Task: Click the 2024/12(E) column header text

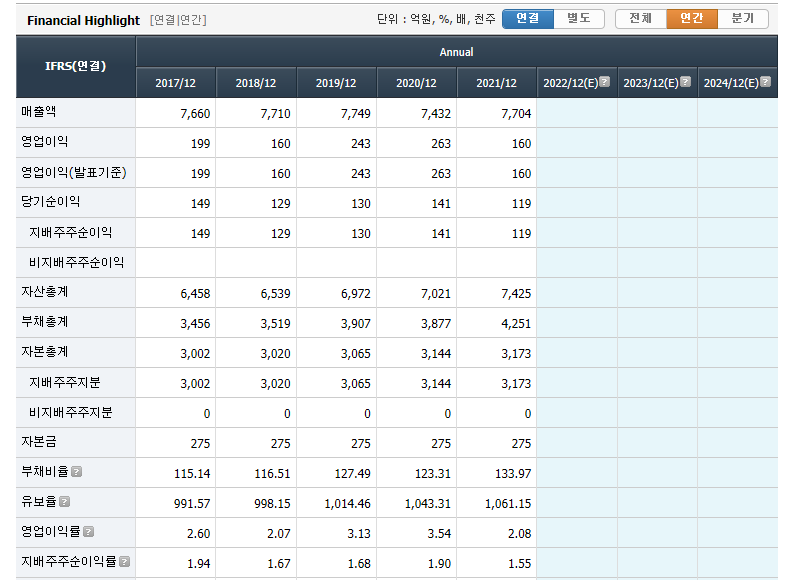Action: tap(731, 83)
